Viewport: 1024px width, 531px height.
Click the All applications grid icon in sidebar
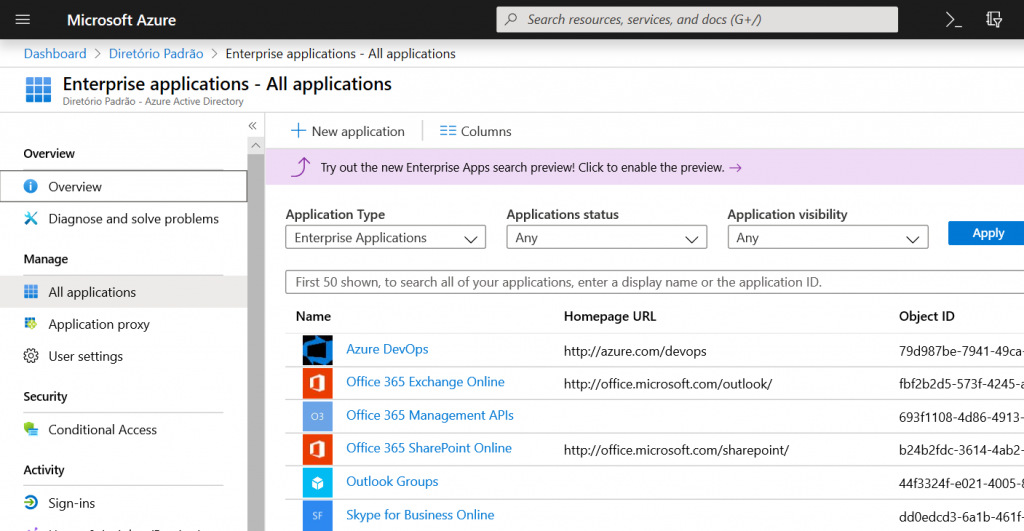[31, 291]
